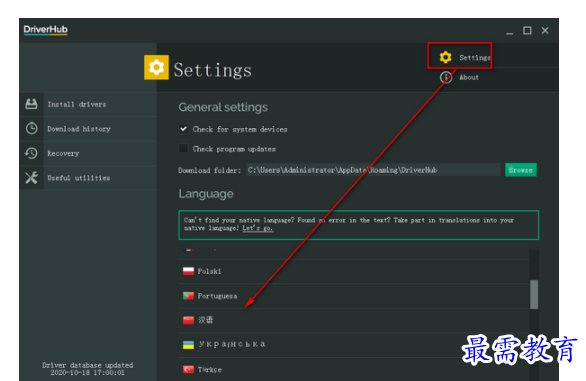Choose the Ukrainian flag icon
Viewport: 586px width, 381px height.
tap(188, 344)
